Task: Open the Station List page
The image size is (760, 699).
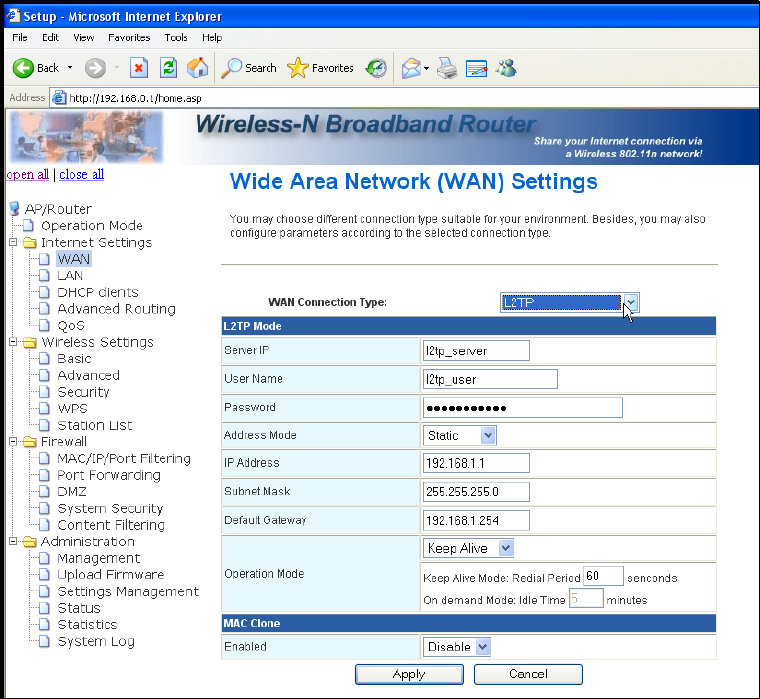Action: click(95, 425)
